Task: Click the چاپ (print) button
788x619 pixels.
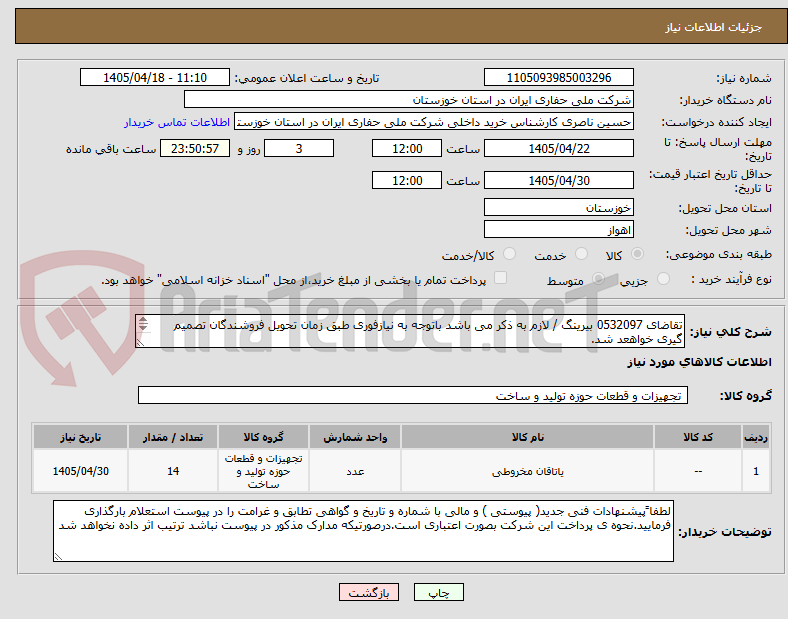Action: (x=438, y=592)
